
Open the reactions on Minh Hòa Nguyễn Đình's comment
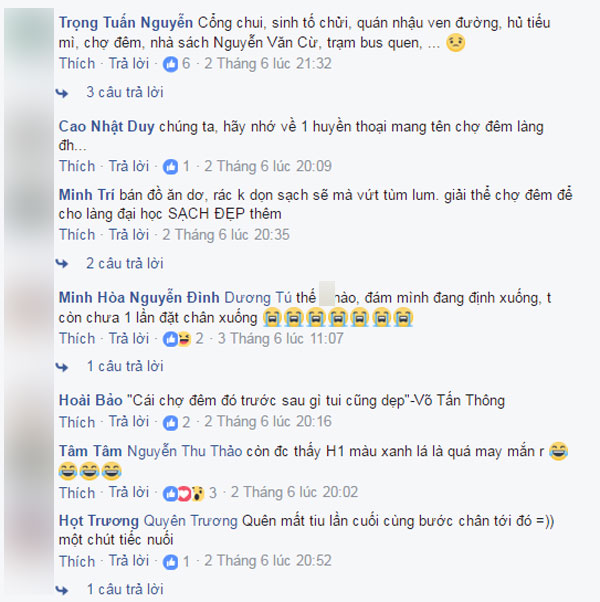[x=177, y=339]
